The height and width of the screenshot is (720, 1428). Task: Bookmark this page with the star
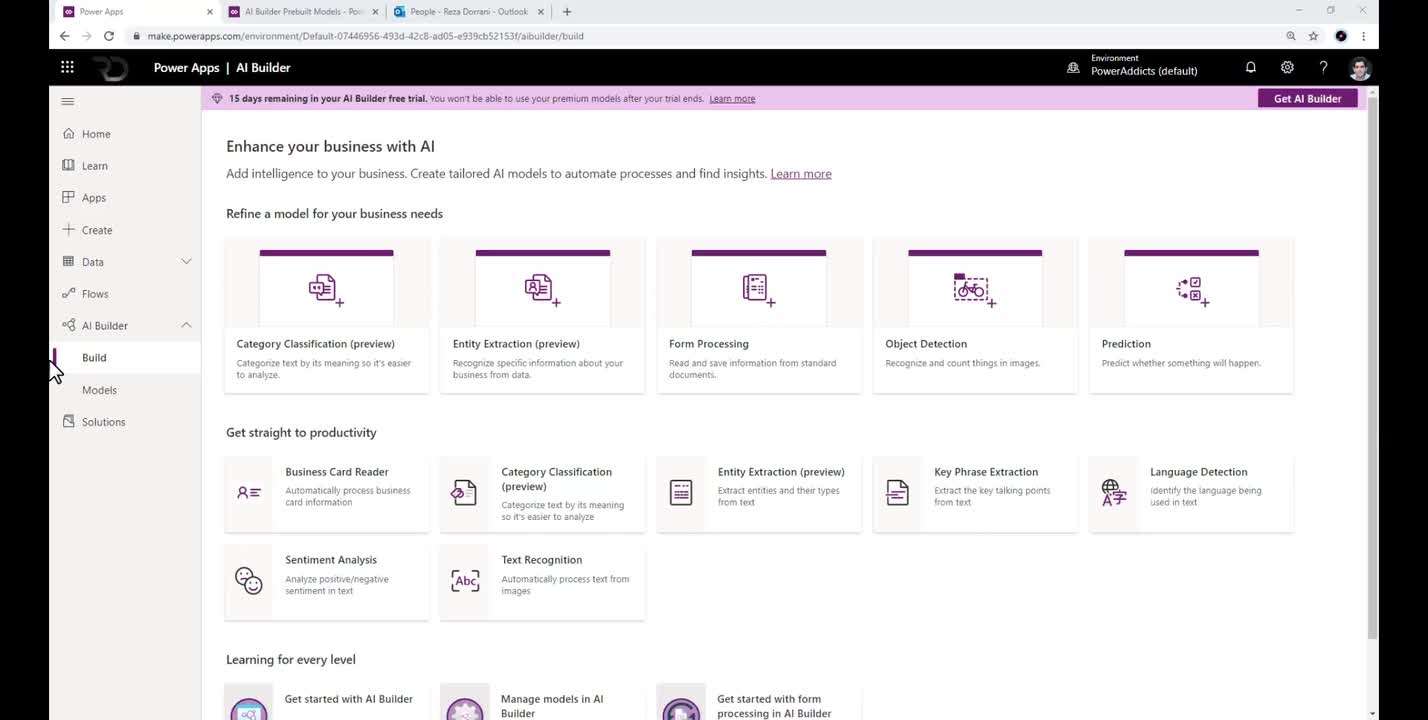pos(1313,36)
